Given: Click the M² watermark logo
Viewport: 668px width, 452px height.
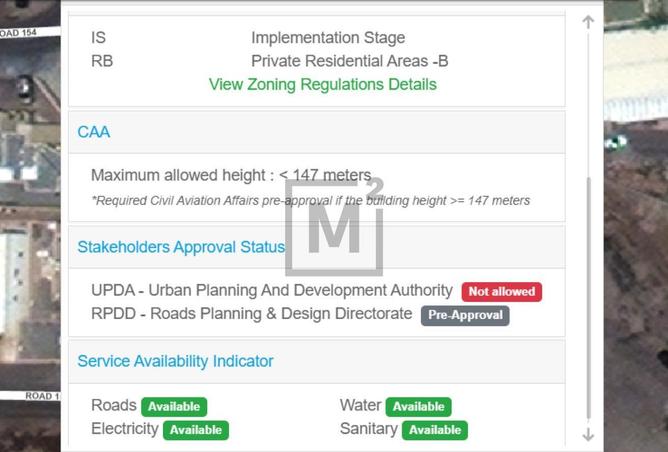Looking at the screenshot, I should click(334, 226).
